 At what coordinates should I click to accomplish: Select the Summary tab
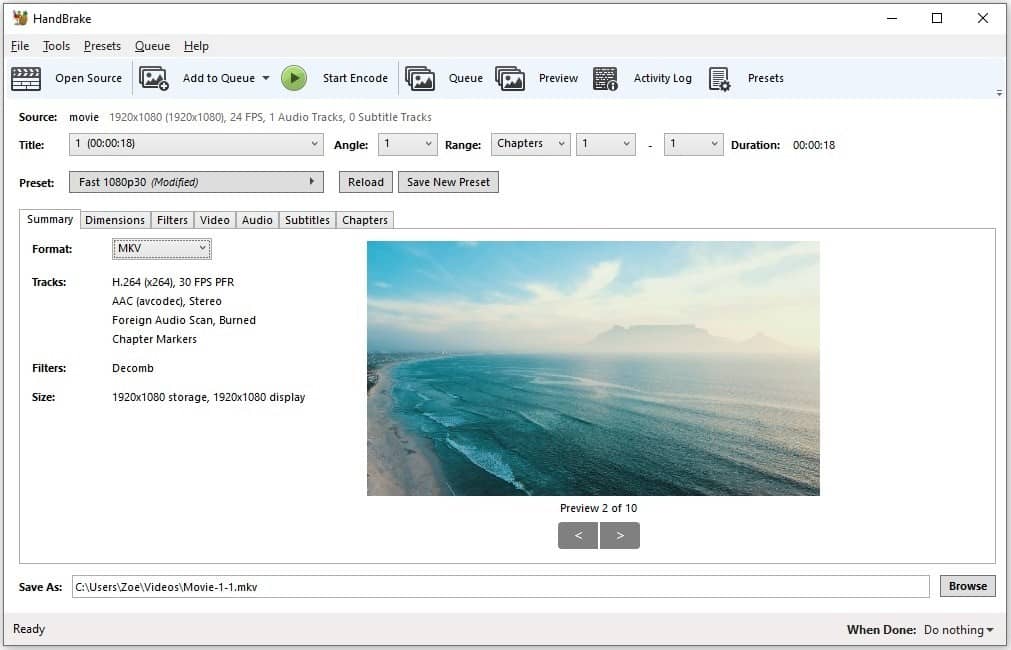coord(50,219)
